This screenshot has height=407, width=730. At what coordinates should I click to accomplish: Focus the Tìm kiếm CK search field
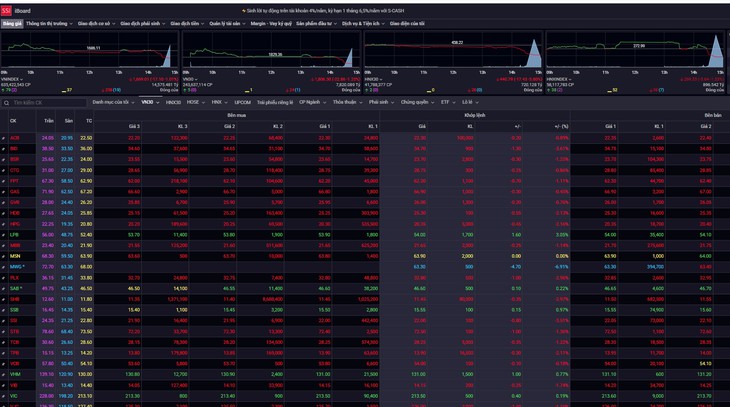[49, 102]
